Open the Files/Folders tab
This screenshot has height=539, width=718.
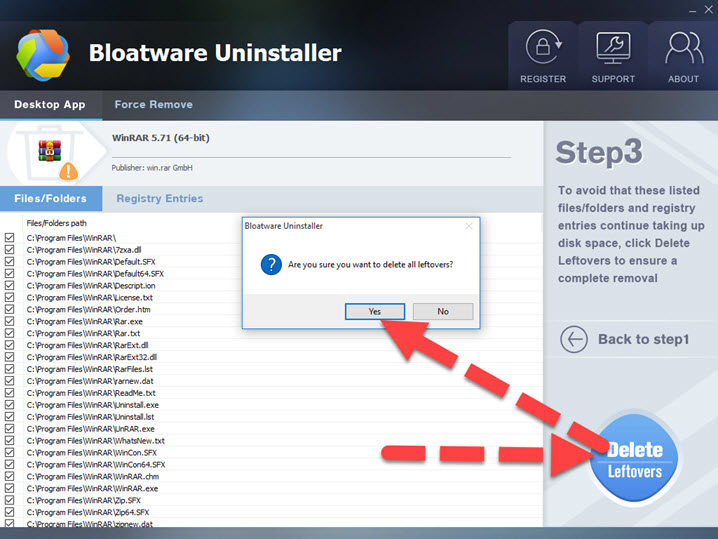coord(50,199)
